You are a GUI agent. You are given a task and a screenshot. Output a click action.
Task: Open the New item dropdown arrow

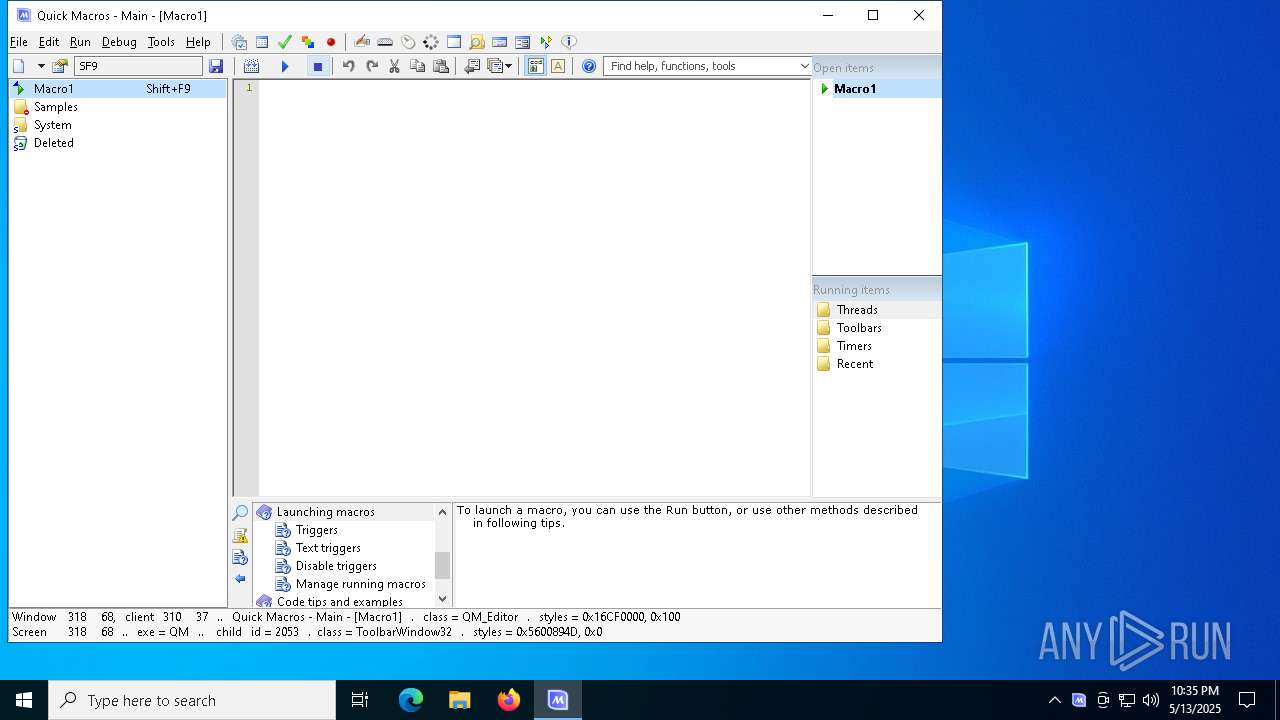pyautogui.click(x=41, y=66)
